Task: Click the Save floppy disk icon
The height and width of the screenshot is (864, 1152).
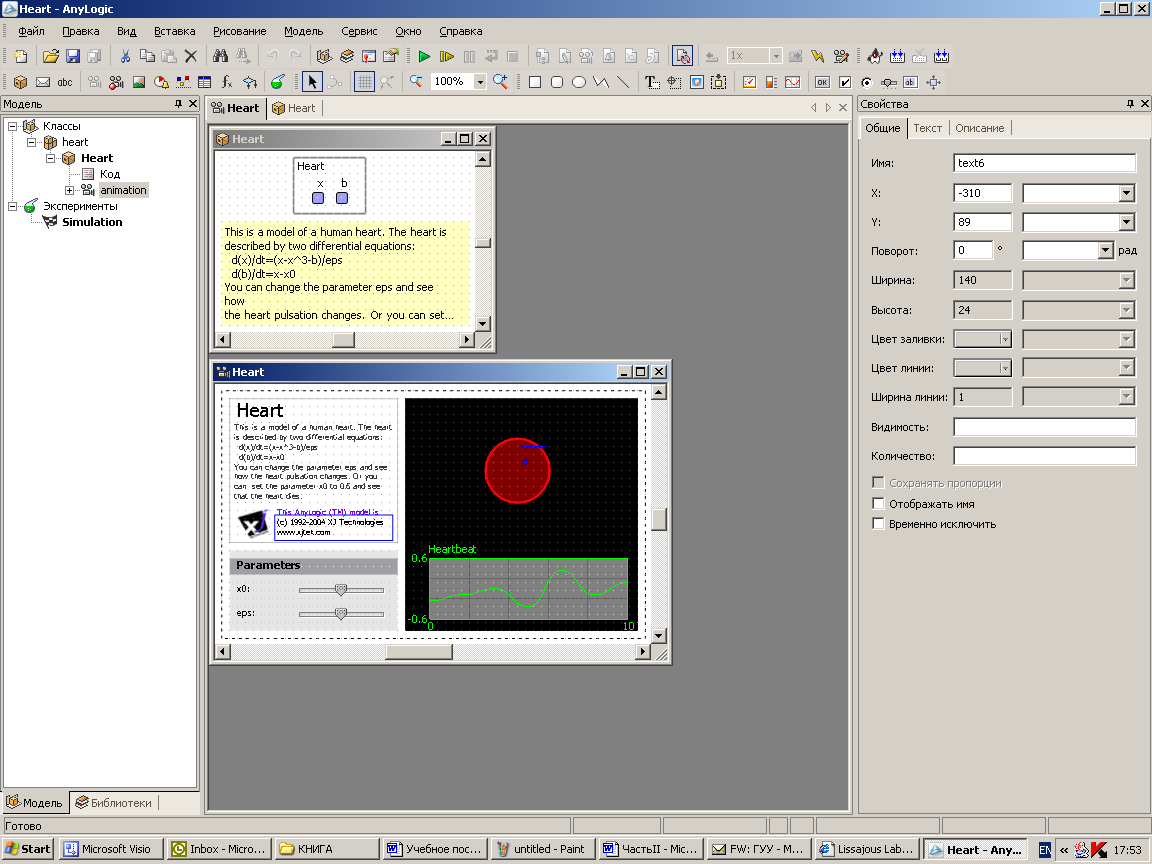Action: [72, 56]
